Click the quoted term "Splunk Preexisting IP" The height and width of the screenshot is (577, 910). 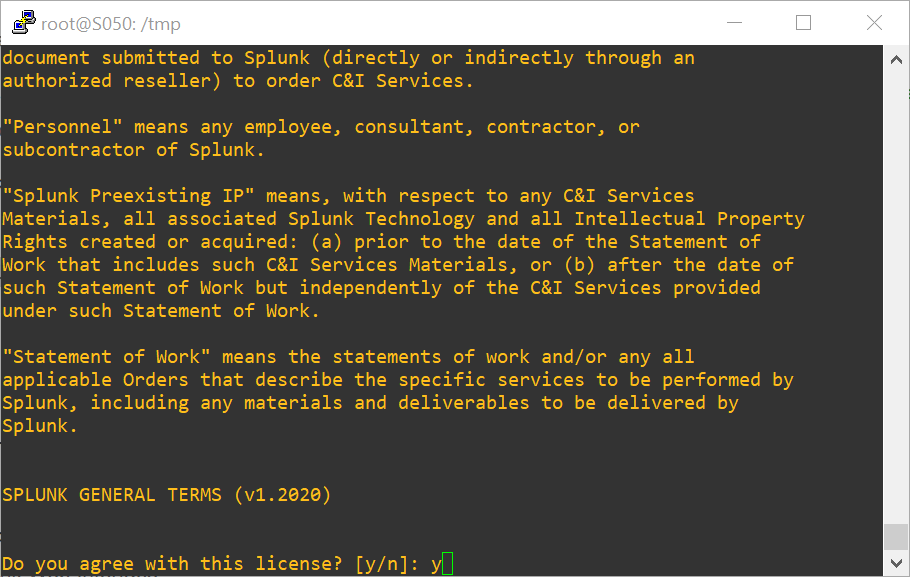tap(129, 196)
